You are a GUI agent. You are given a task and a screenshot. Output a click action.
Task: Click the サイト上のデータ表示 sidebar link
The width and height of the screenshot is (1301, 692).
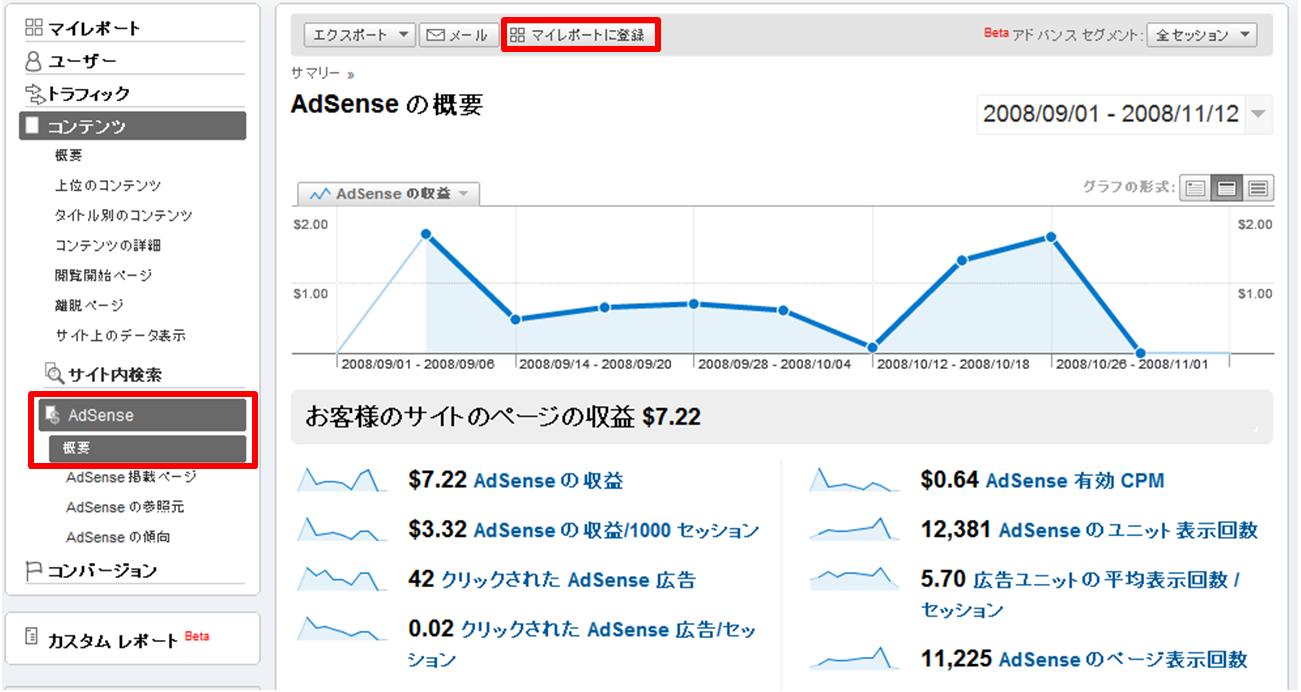tap(120, 335)
